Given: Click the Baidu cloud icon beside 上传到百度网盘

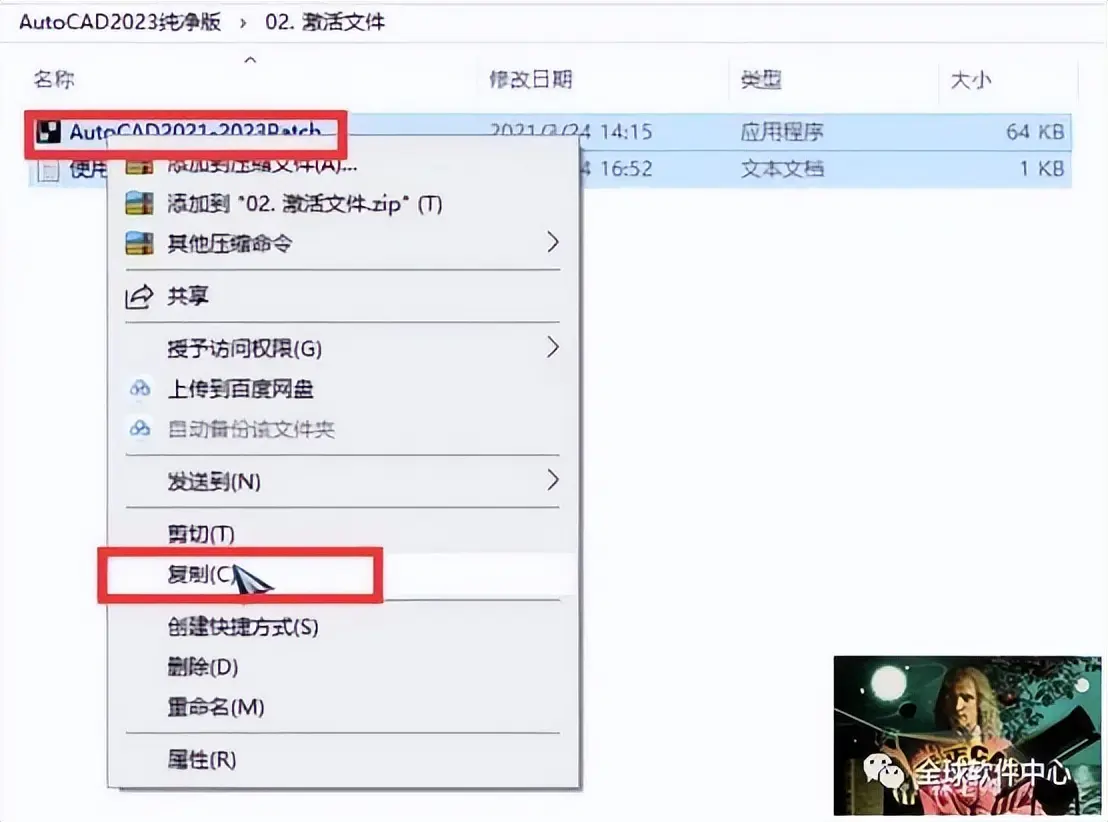Looking at the screenshot, I should [x=140, y=388].
